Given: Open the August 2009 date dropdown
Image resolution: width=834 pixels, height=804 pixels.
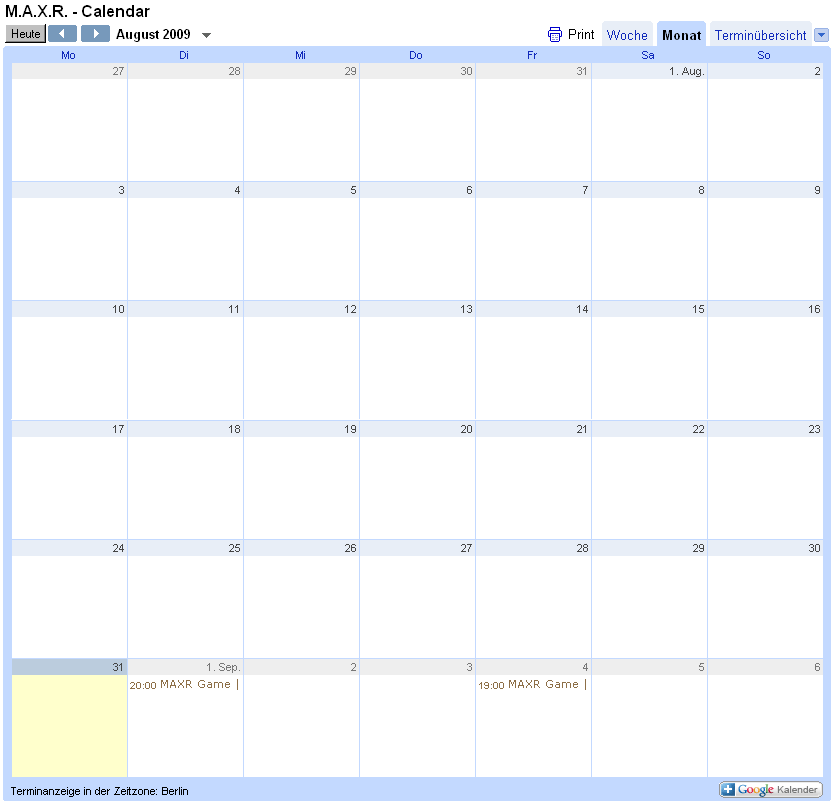Looking at the screenshot, I should coord(206,35).
